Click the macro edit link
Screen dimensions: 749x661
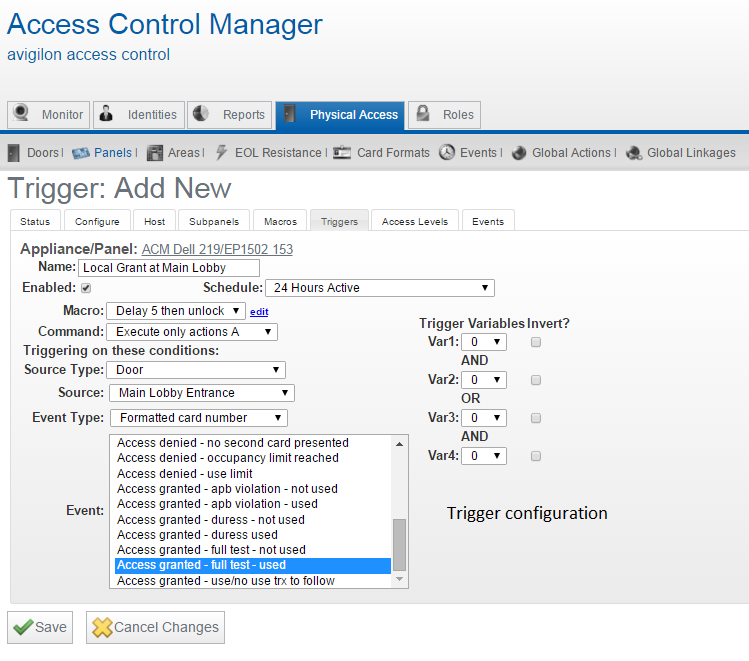coord(259,312)
